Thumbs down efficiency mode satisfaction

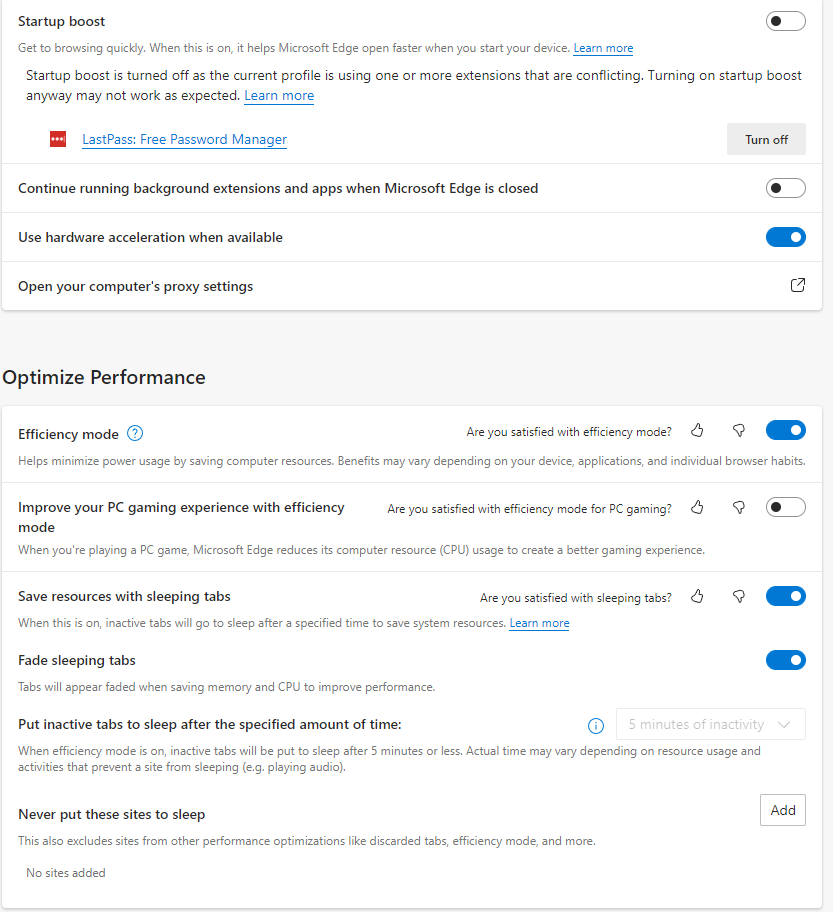[739, 430]
